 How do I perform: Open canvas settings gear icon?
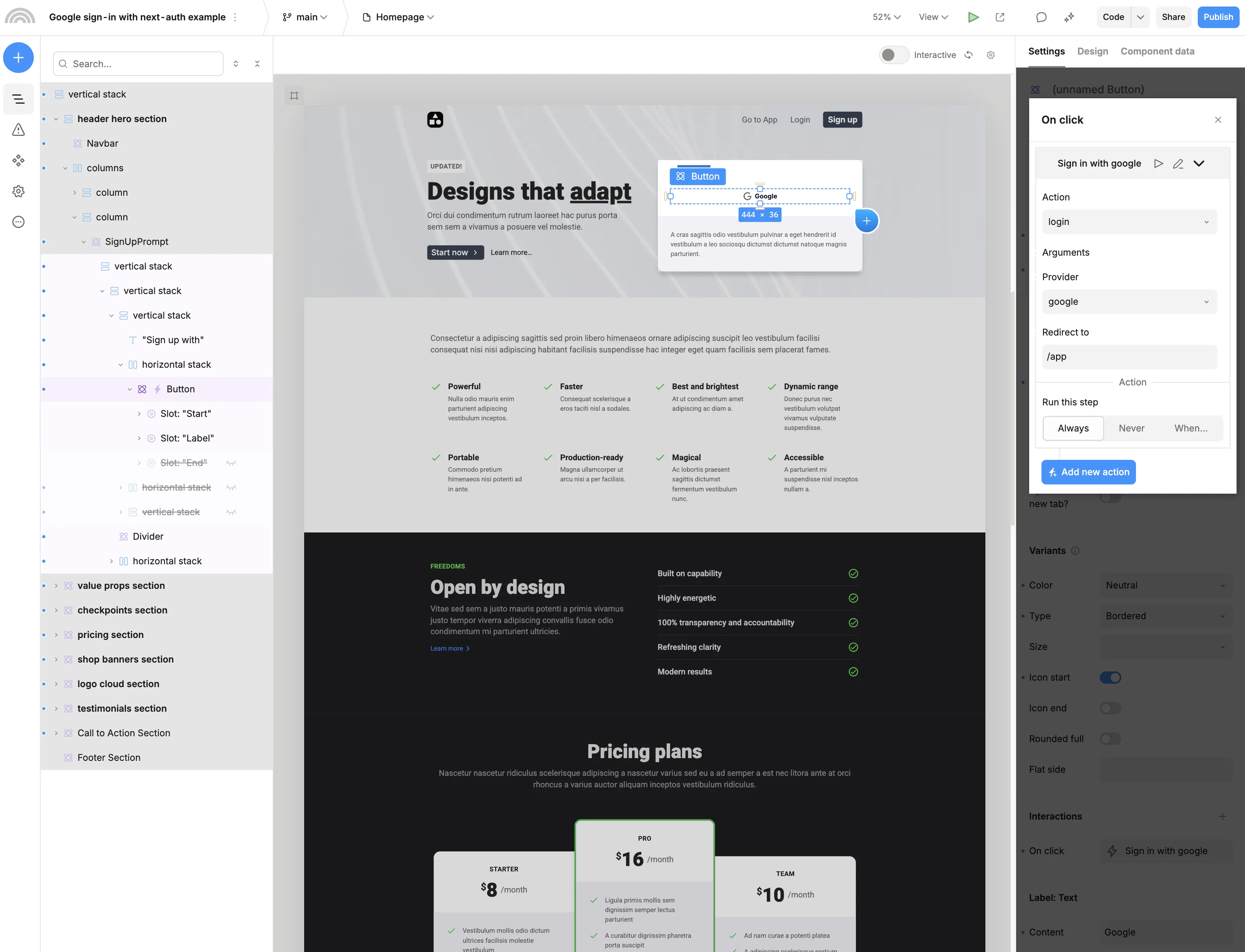990,55
